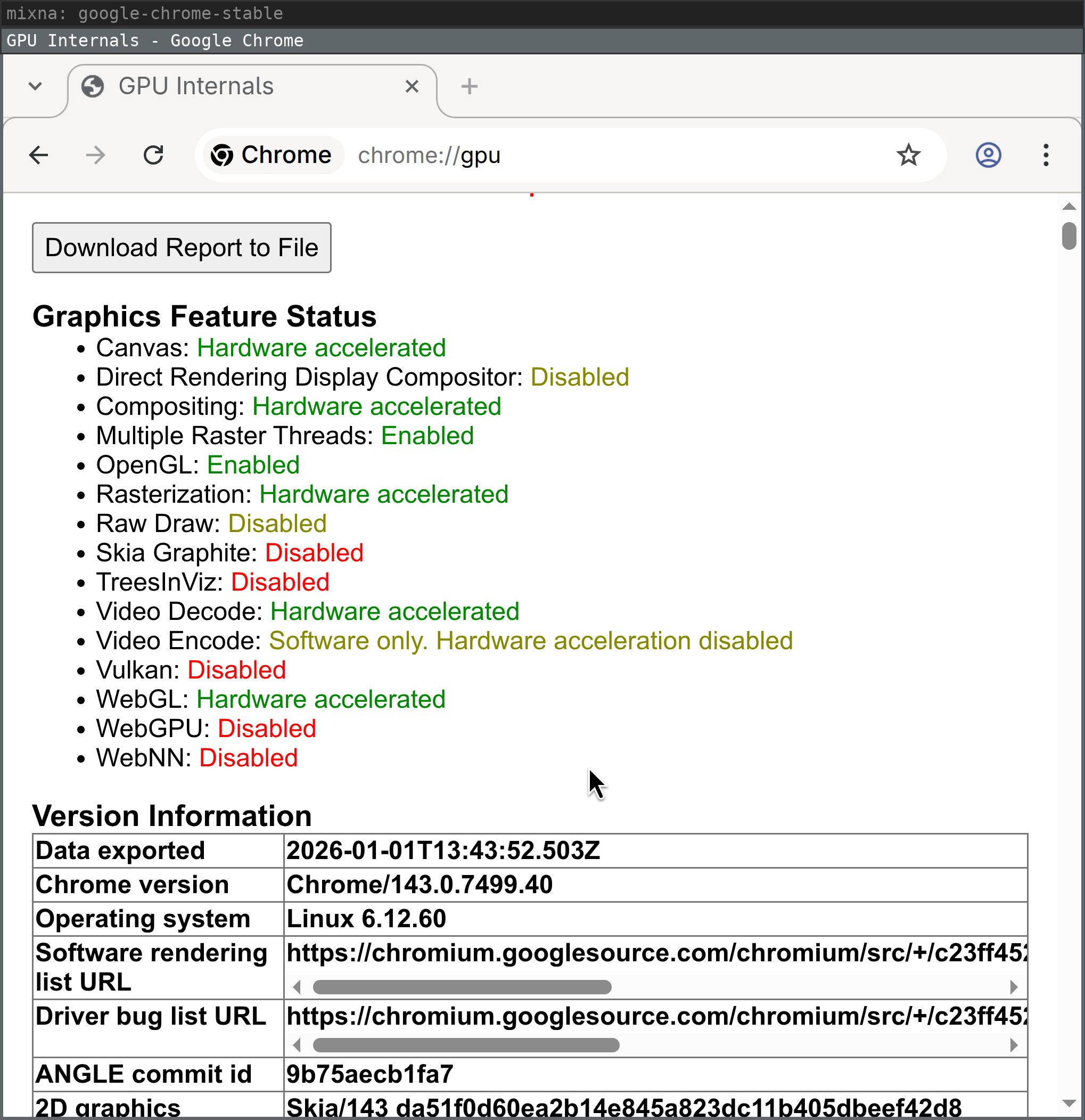Click the Driver bug list URL scrollbar thumb
Image resolution: width=1085 pixels, height=1120 pixels.
(x=466, y=1045)
